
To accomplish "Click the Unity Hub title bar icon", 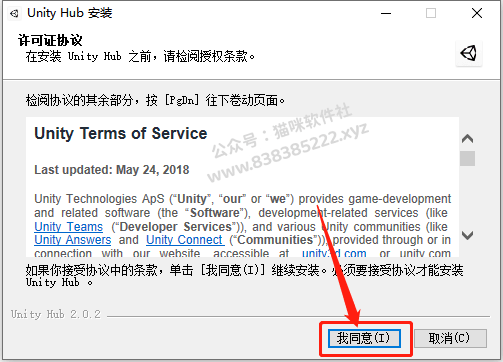I will pyautogui.click(x=14, y=14).
